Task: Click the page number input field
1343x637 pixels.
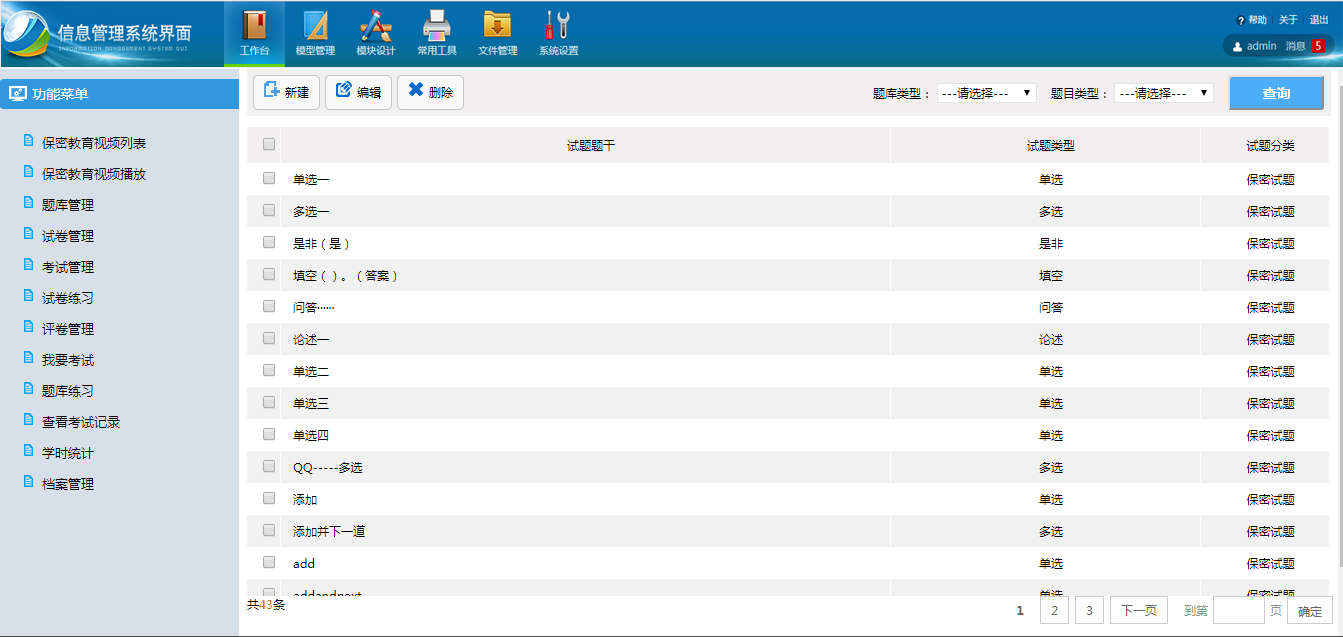Action: click(x=1238, y=610)
